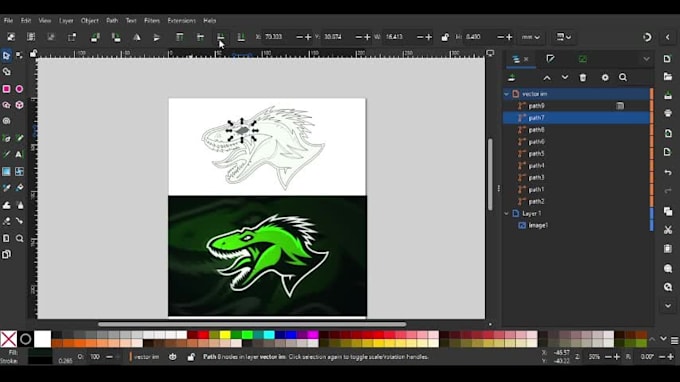Click Raise to top toolbar icon
This screenshot has height=382, width=680.
pyautogui.click(x=180, y=37)
